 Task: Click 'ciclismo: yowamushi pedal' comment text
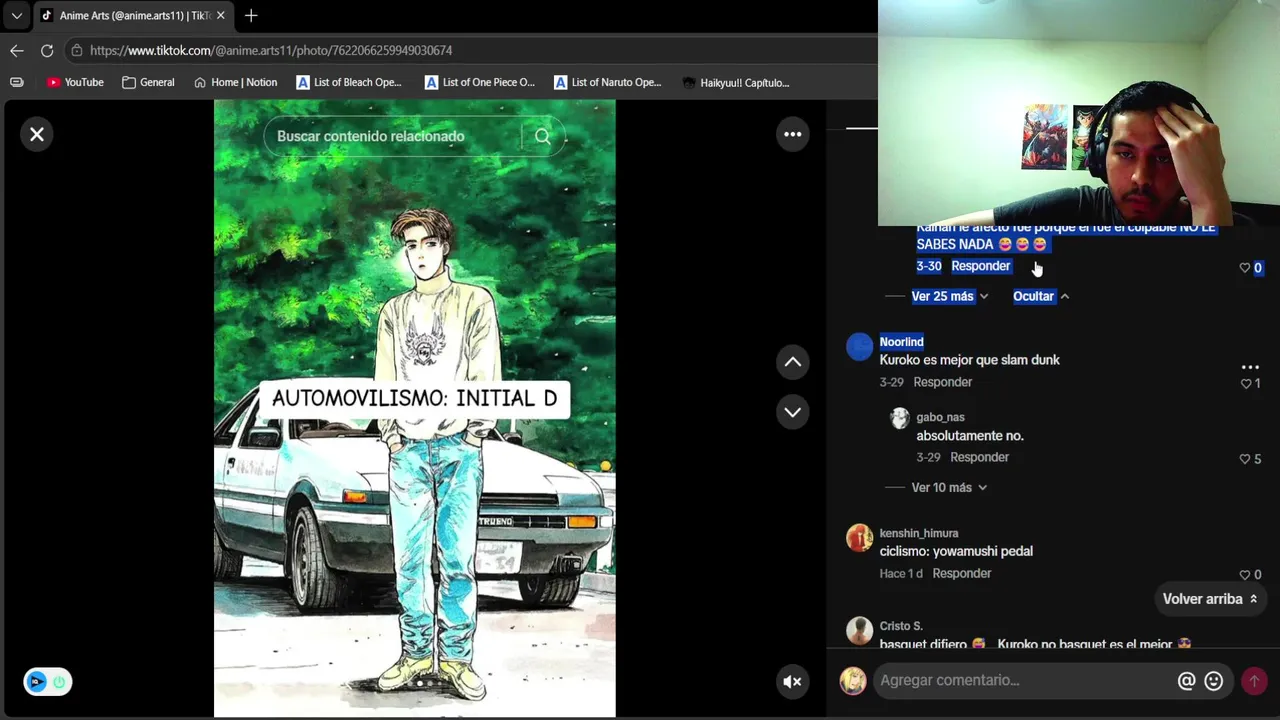[956, 551]
